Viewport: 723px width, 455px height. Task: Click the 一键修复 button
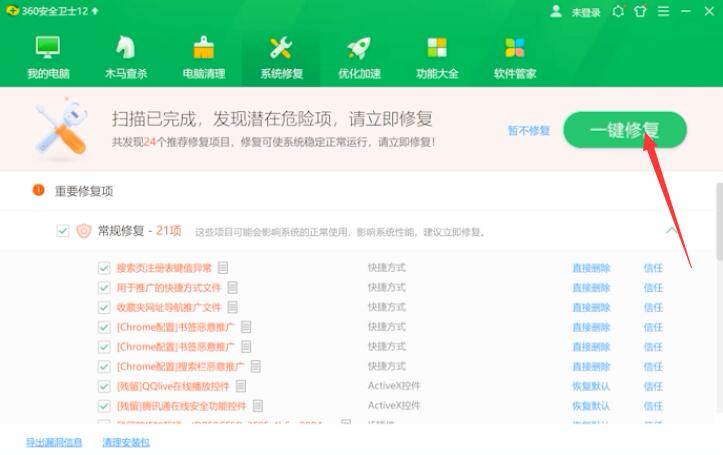[x=625, y=130]
